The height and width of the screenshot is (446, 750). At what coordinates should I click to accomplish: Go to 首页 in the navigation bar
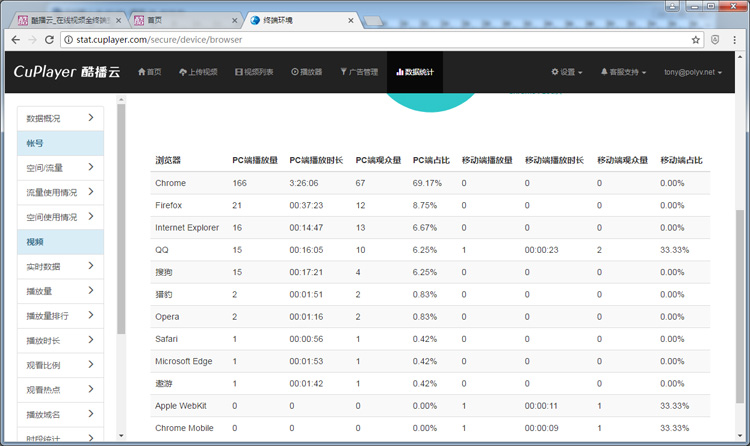pyautogui.click(x=149, y=72)
